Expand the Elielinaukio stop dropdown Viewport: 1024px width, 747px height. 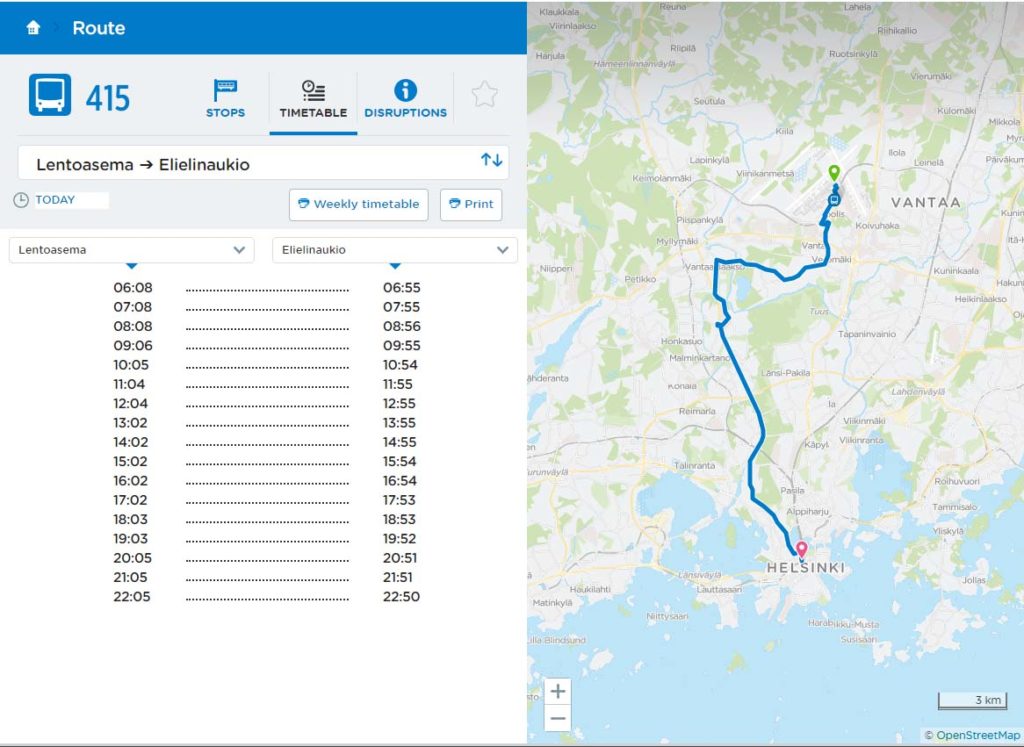point(394,250)
